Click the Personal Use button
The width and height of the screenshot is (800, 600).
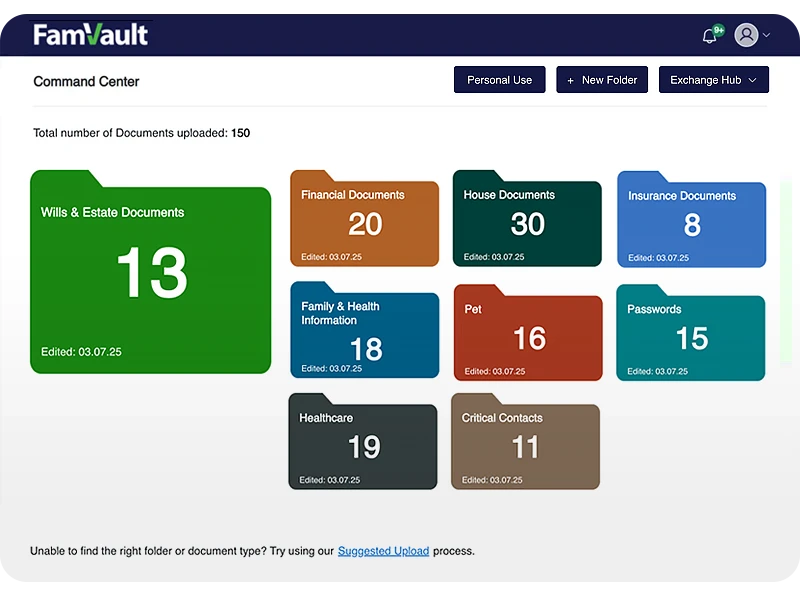499,80
